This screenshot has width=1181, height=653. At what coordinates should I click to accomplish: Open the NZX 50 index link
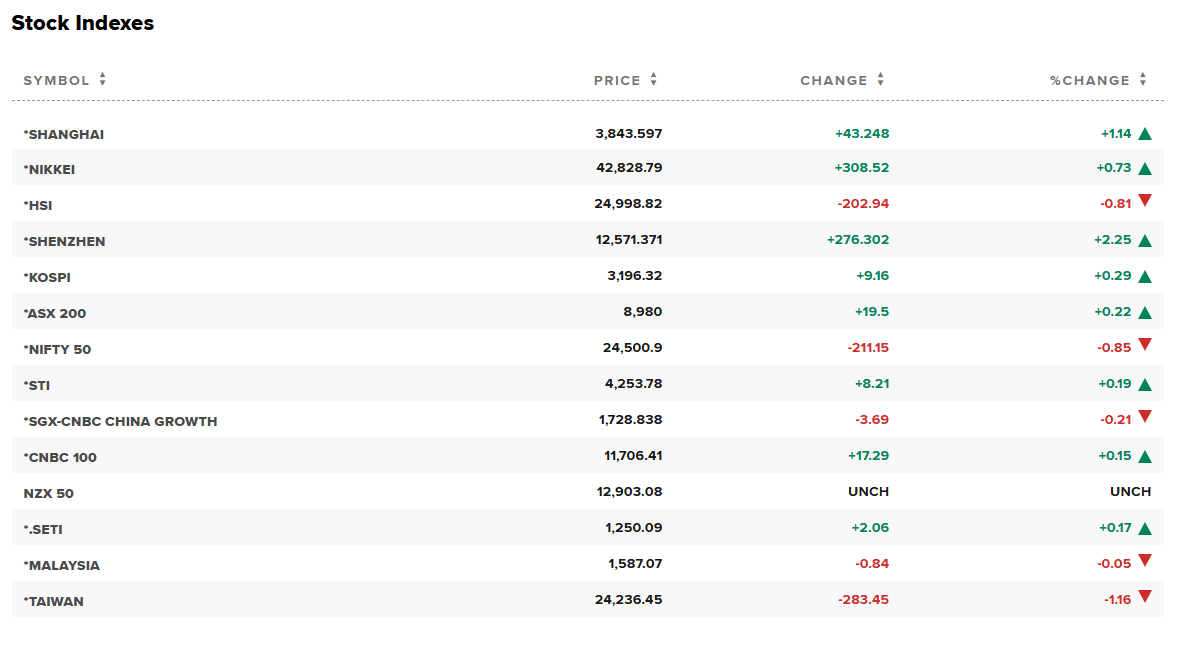pos(49,494)
